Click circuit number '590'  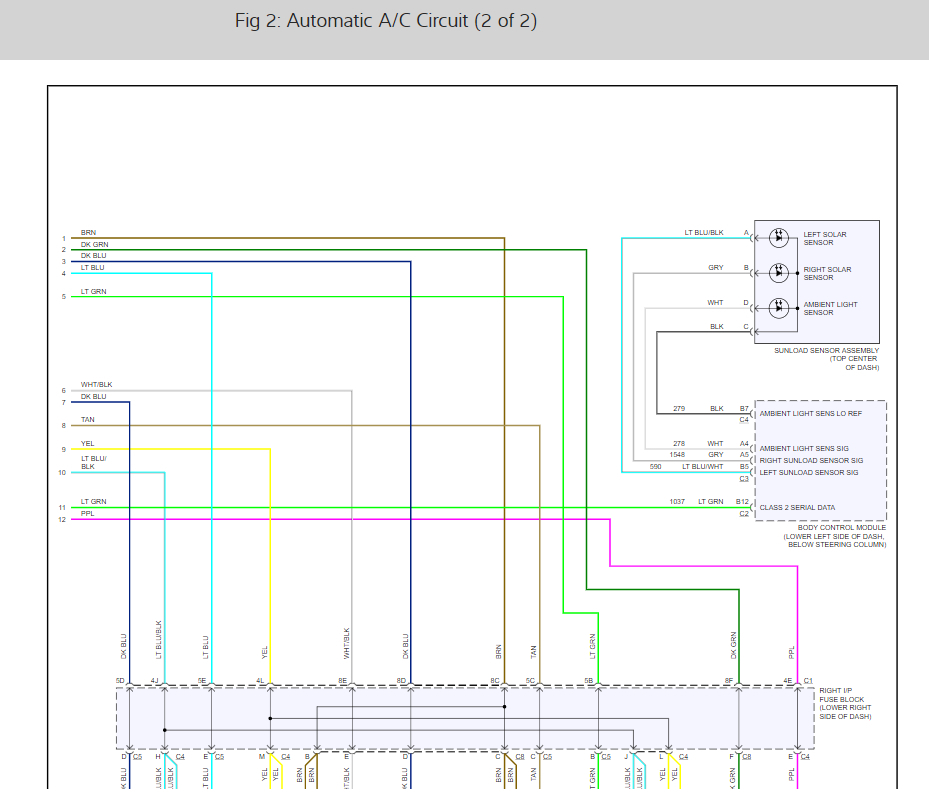[655, 467]
